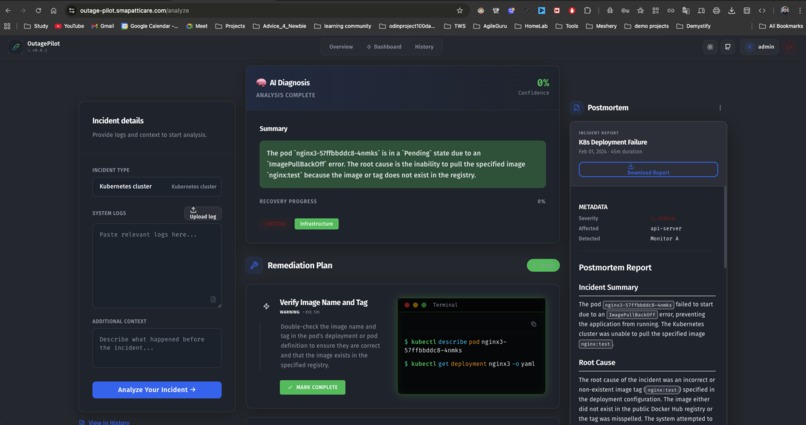Mark Verify Image Name step complete
The image size is (806, 425).
pos(313,387)
